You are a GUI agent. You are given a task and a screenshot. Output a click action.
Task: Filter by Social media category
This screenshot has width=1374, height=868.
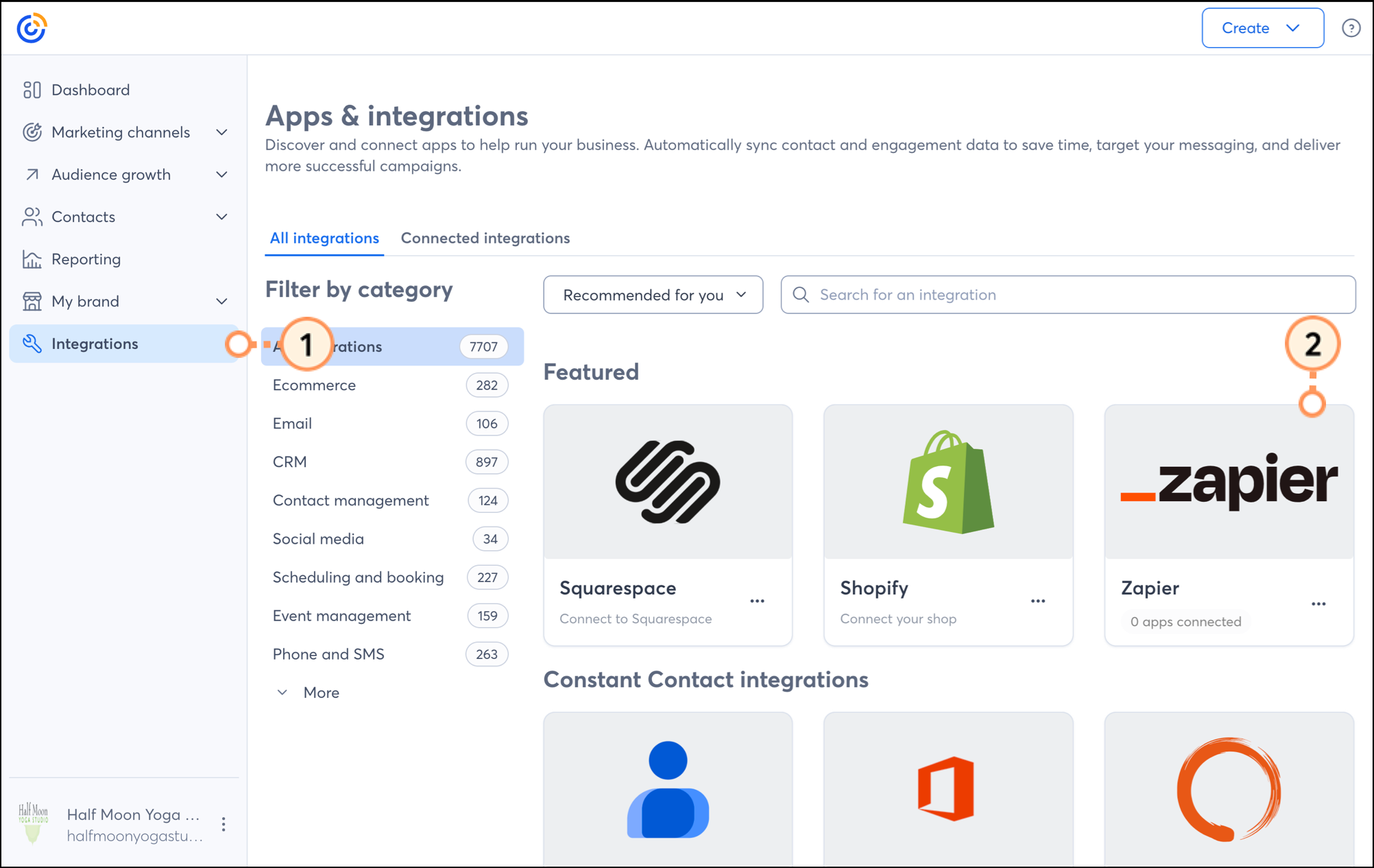392,539
